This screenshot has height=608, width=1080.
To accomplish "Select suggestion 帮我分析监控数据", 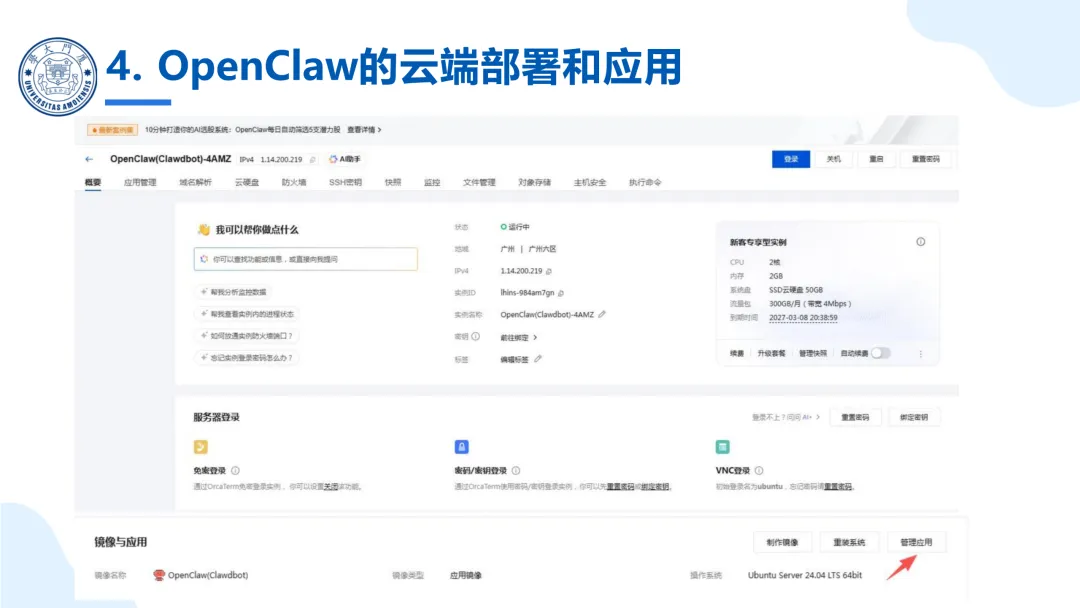I will coord(233,292).
